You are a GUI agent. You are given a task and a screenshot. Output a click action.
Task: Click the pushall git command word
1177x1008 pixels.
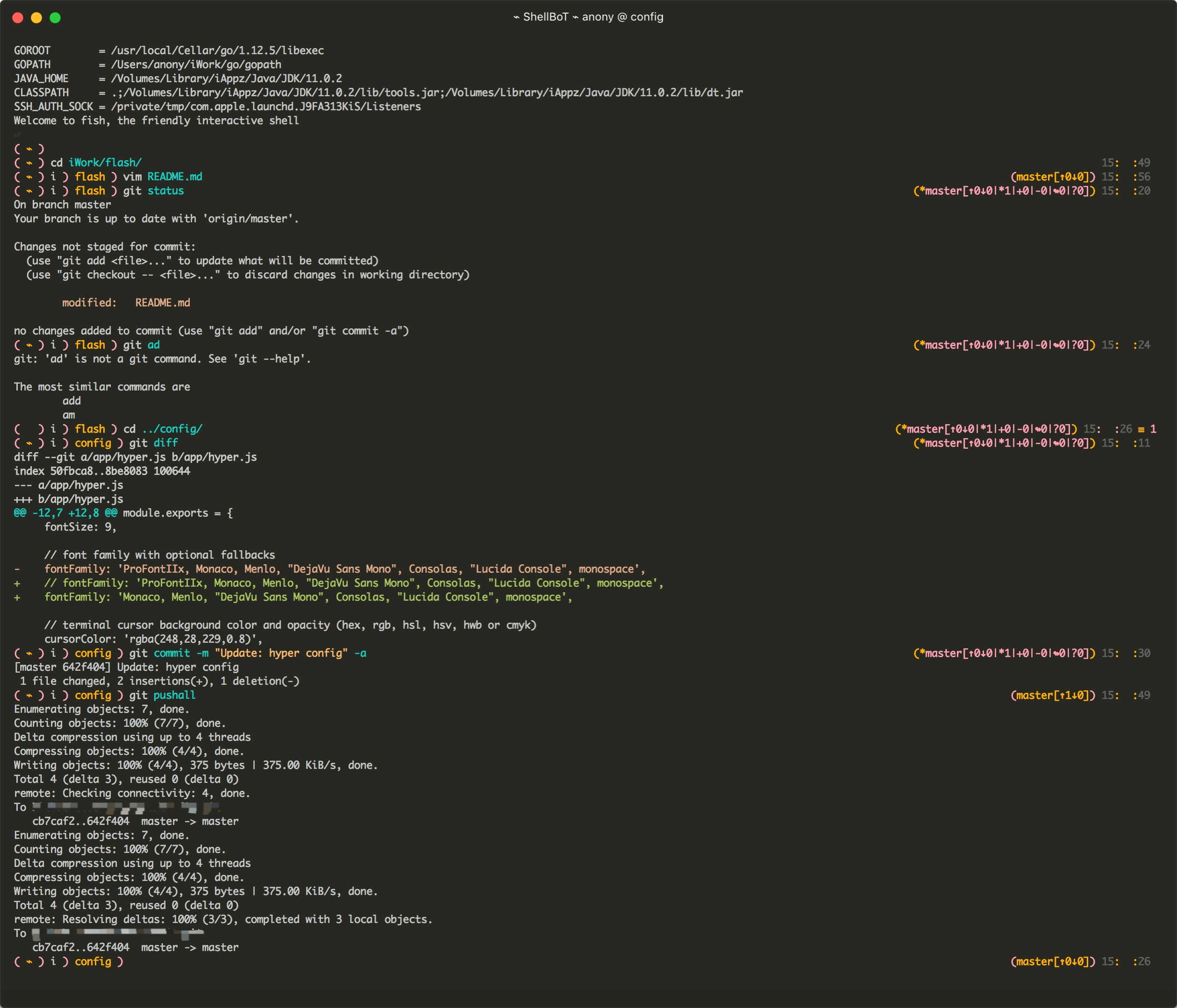tap(174, 695)
